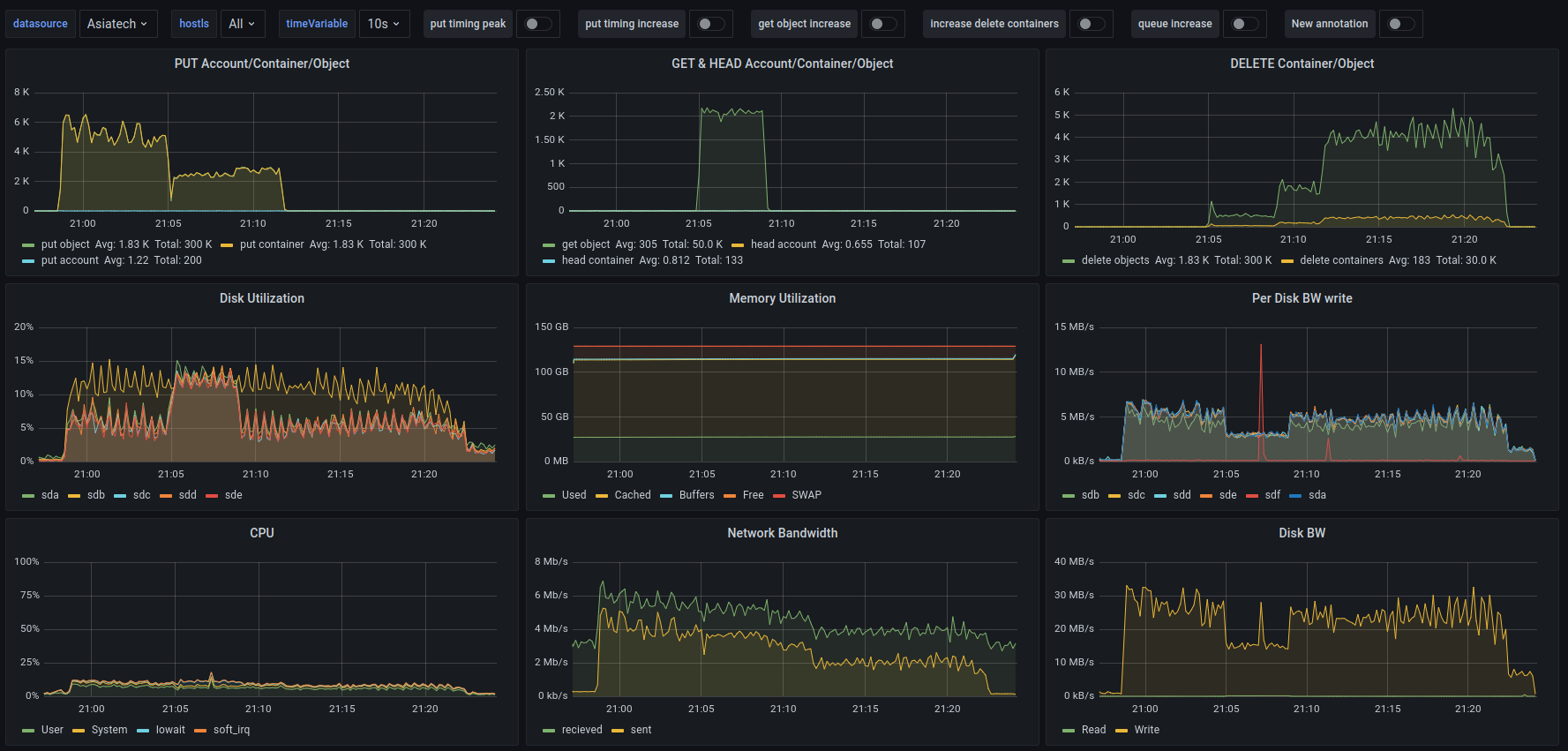
Task: Click Write legend entry in Disk BW
Action: point(1146,730)
